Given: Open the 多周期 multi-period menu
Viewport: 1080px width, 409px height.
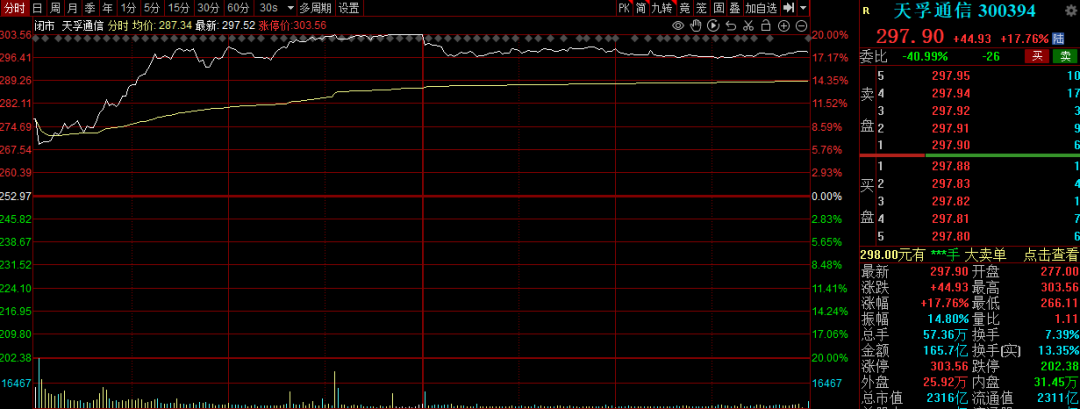Looking at the screenshot, I should (x=315, y=8).
